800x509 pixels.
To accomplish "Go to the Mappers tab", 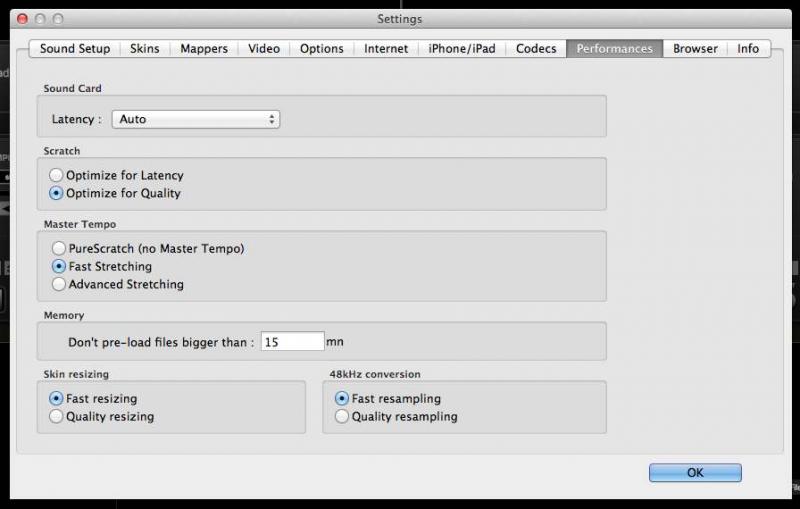I will [x=204, y=49].
